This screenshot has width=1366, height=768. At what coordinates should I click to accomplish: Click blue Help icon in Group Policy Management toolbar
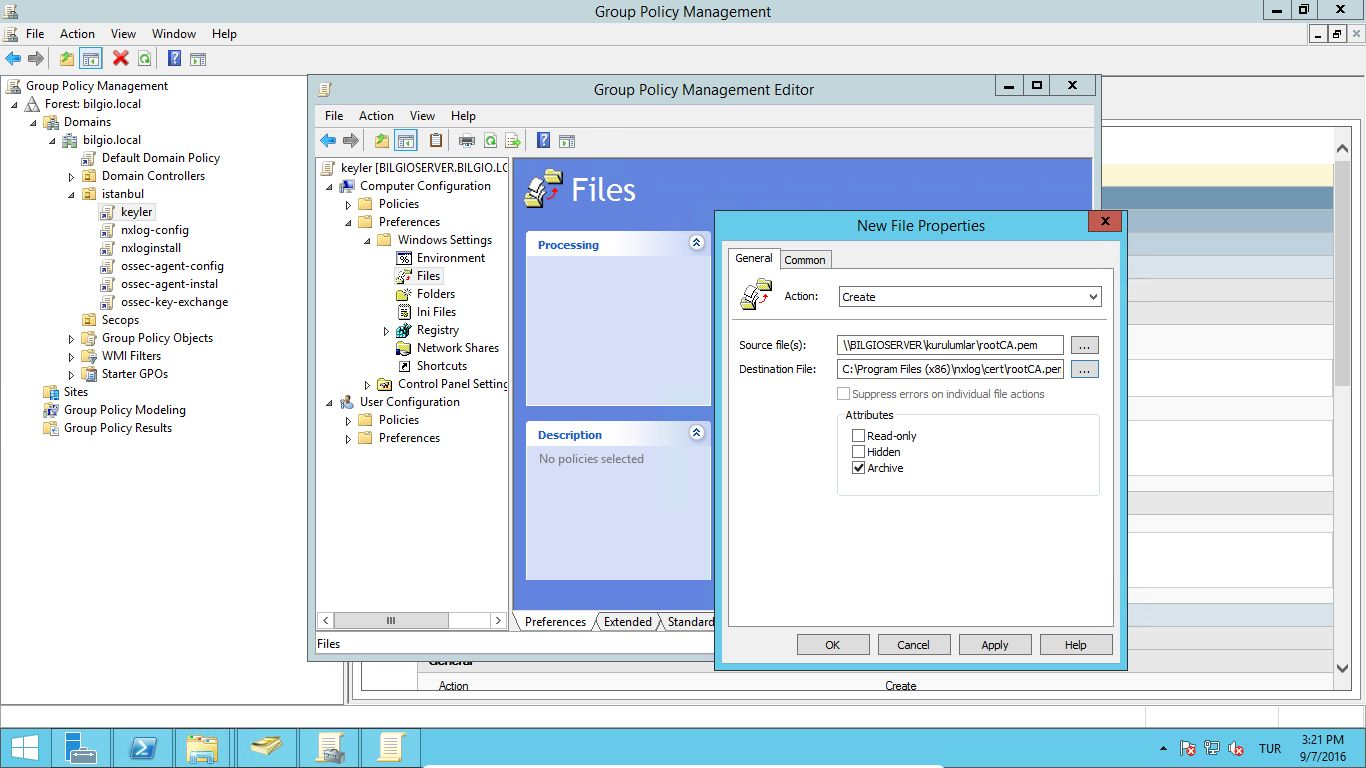pos(174,59)
